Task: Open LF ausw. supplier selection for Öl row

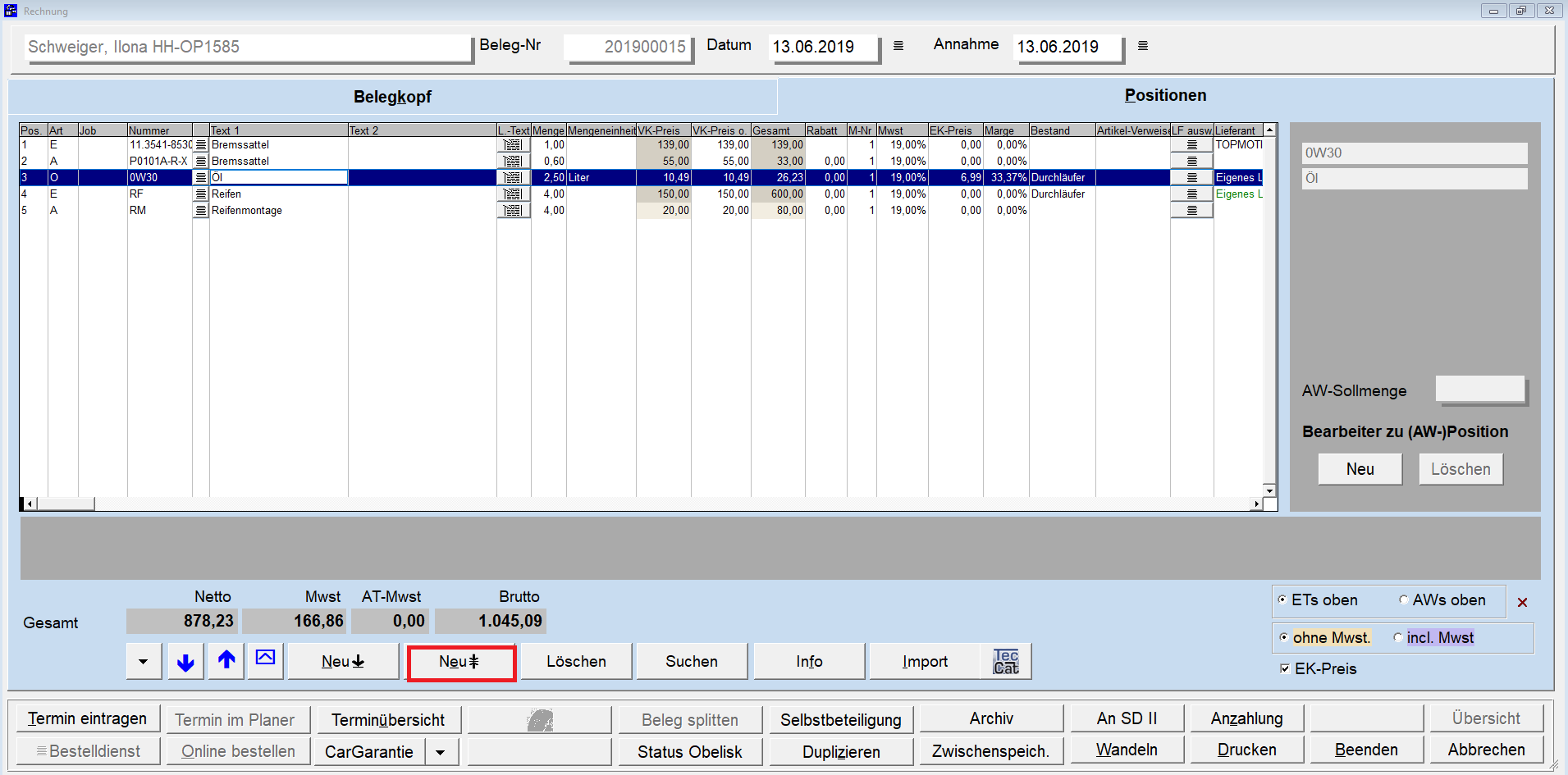Action: (1192, 178)
